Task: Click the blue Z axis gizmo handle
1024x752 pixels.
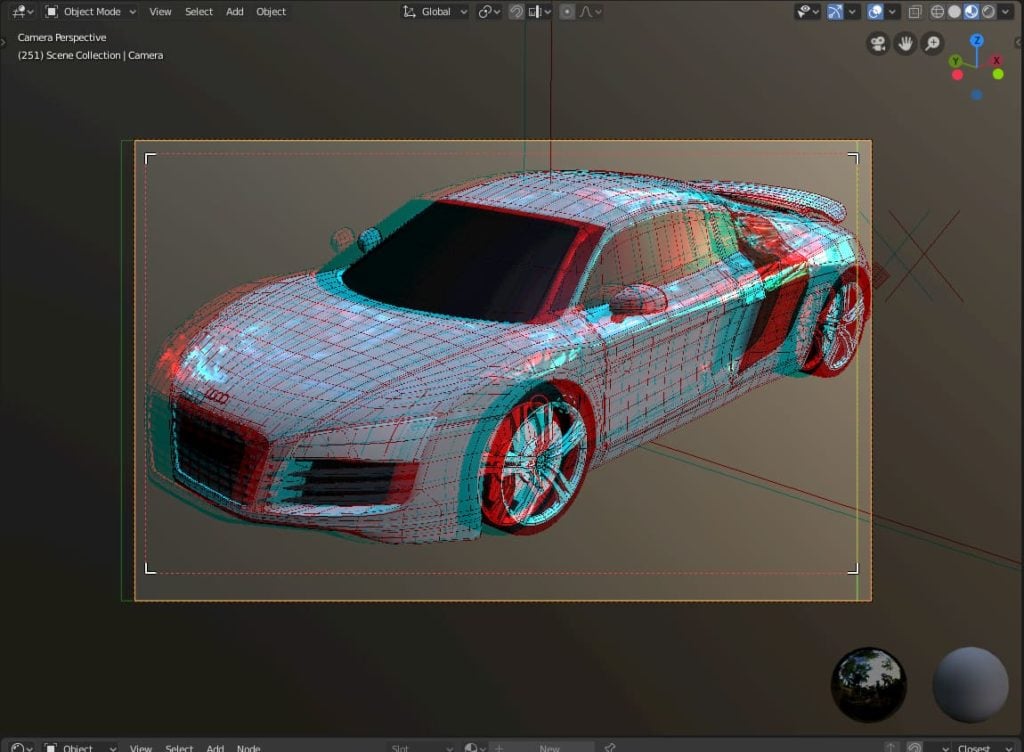Action: click(x=977, y=41)
